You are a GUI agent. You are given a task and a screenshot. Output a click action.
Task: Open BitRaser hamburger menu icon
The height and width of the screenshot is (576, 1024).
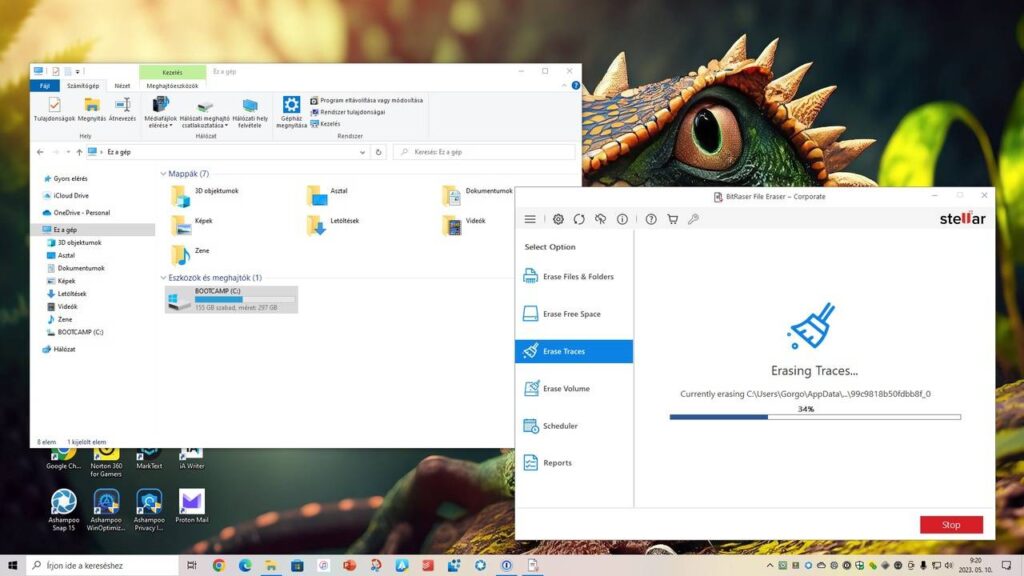[x=530, y=219]
